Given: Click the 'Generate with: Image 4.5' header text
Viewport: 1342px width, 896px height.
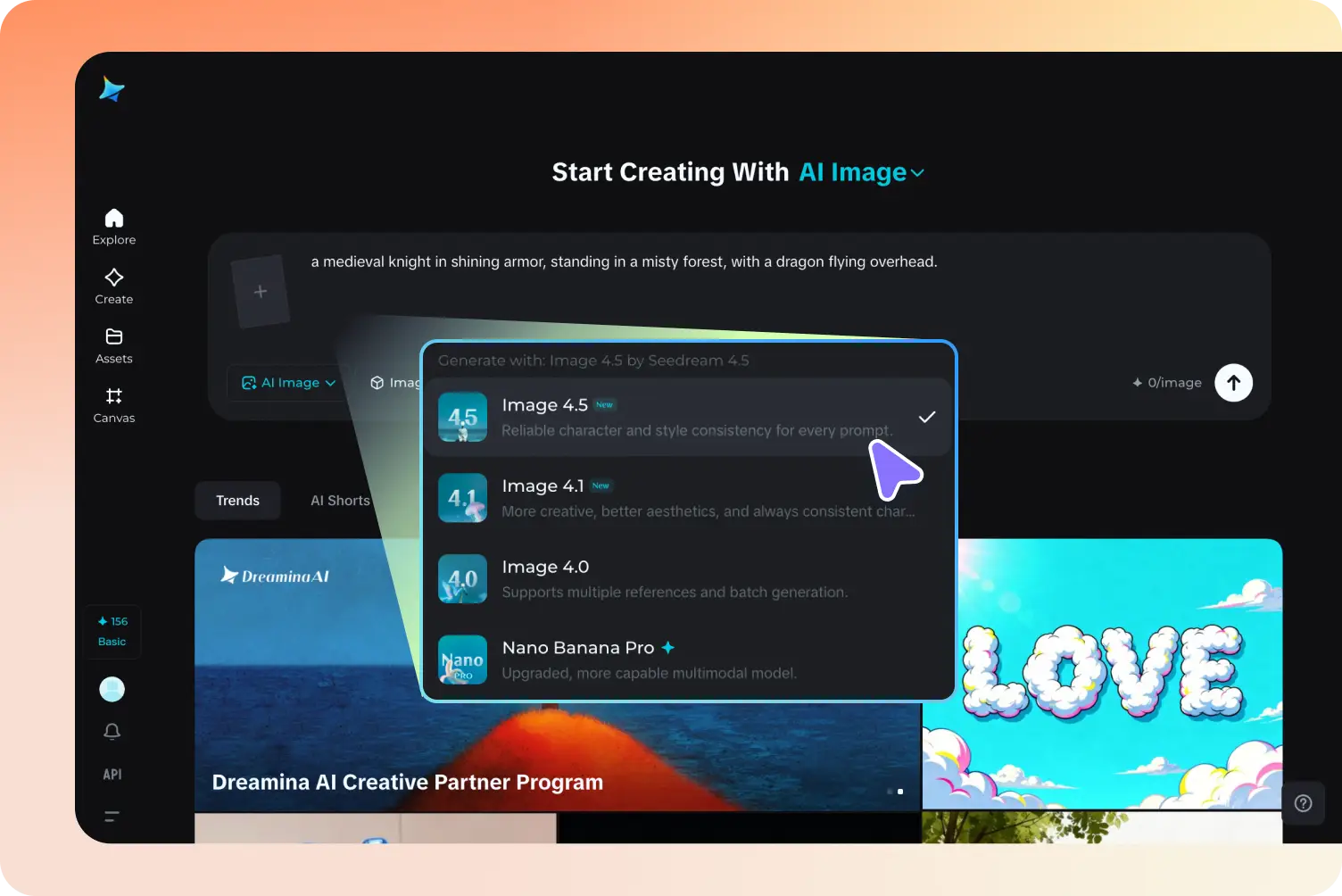Looking at the screenshot, I should tap(593, 361).
